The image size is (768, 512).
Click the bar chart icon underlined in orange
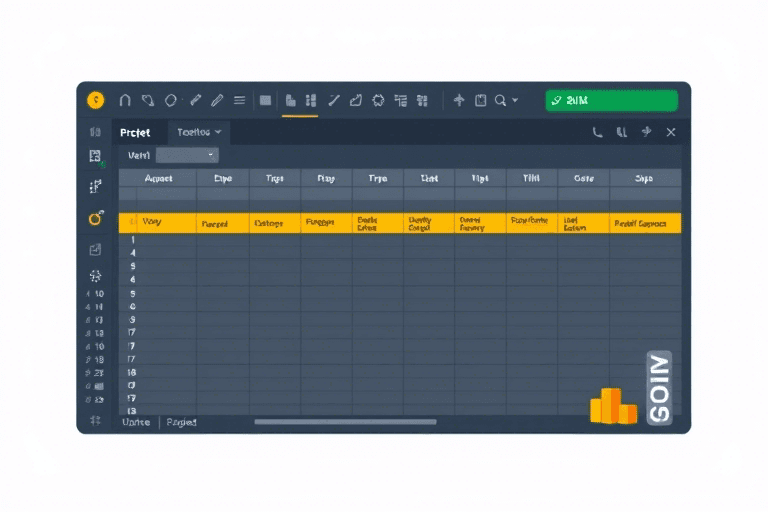(291, 100)
